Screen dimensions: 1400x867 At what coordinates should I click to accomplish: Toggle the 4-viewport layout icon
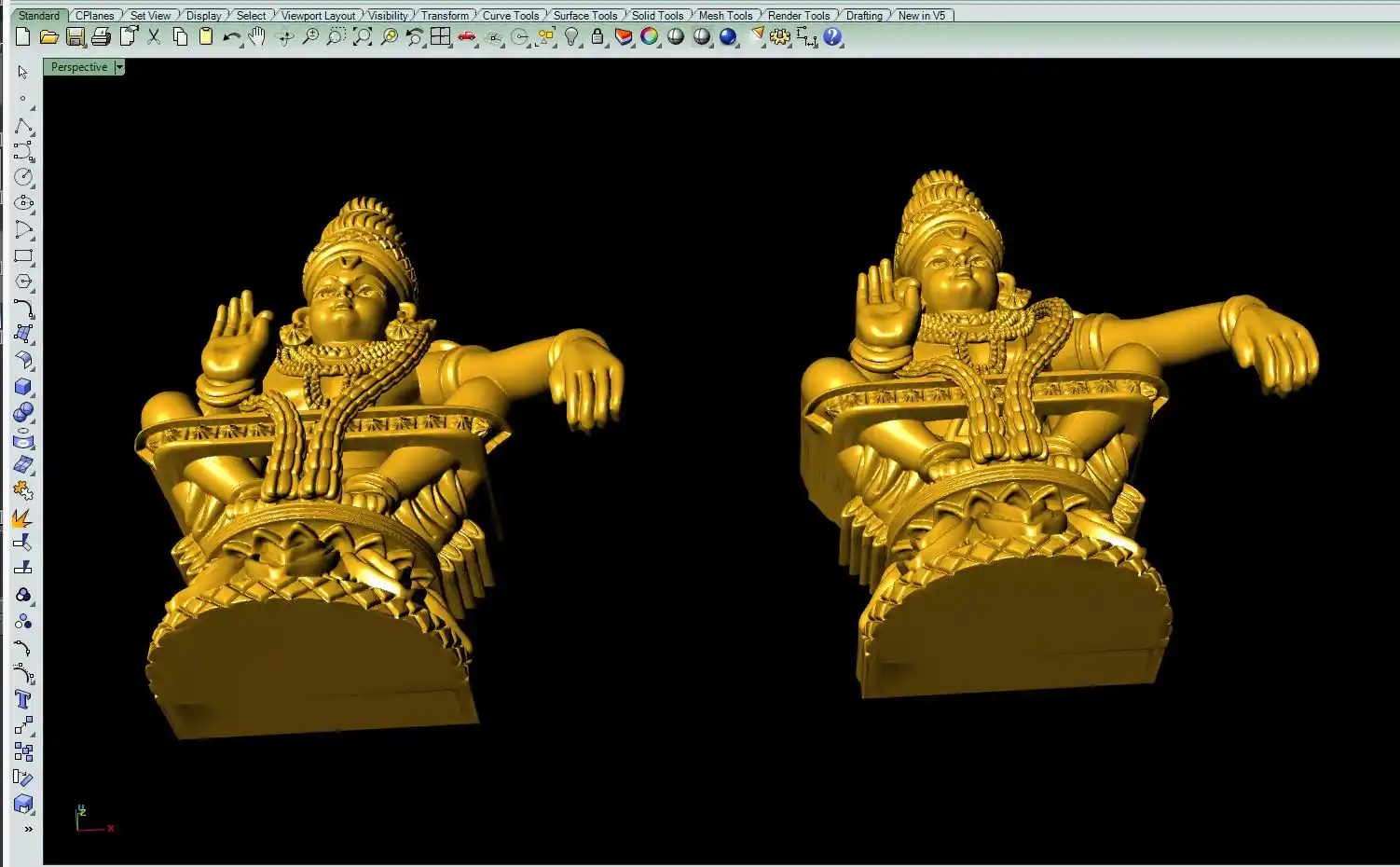pyautogui.click(x=441, y=36)
